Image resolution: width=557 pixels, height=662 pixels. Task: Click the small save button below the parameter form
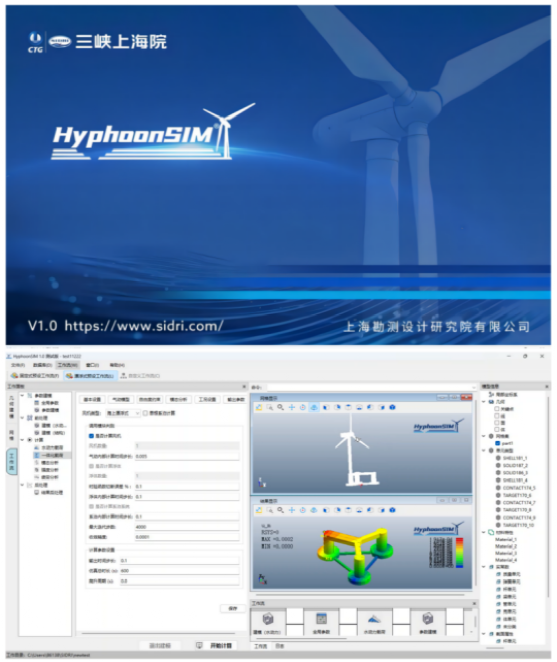(x=233, y=608)
